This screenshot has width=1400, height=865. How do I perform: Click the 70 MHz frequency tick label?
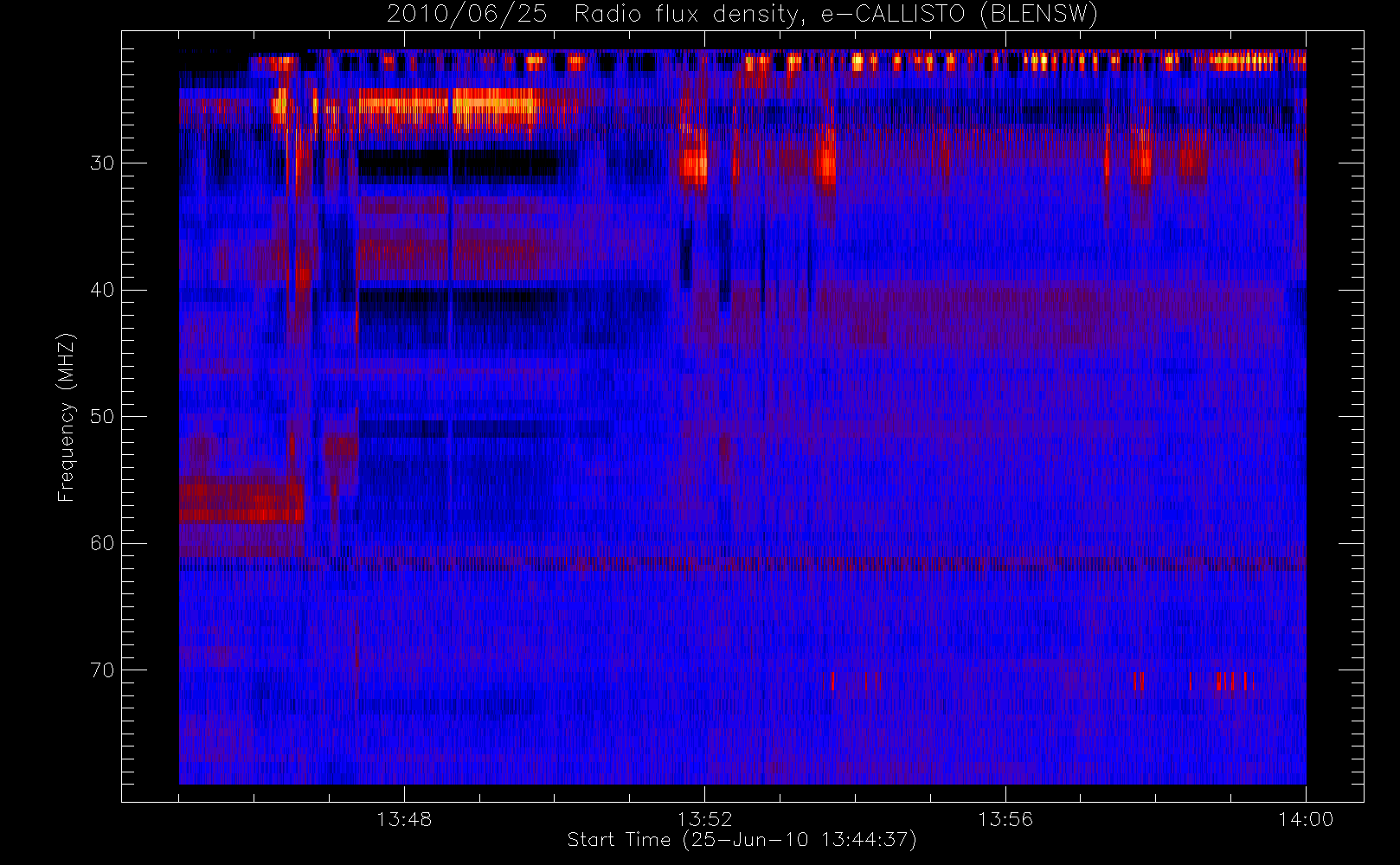(102, 670)
